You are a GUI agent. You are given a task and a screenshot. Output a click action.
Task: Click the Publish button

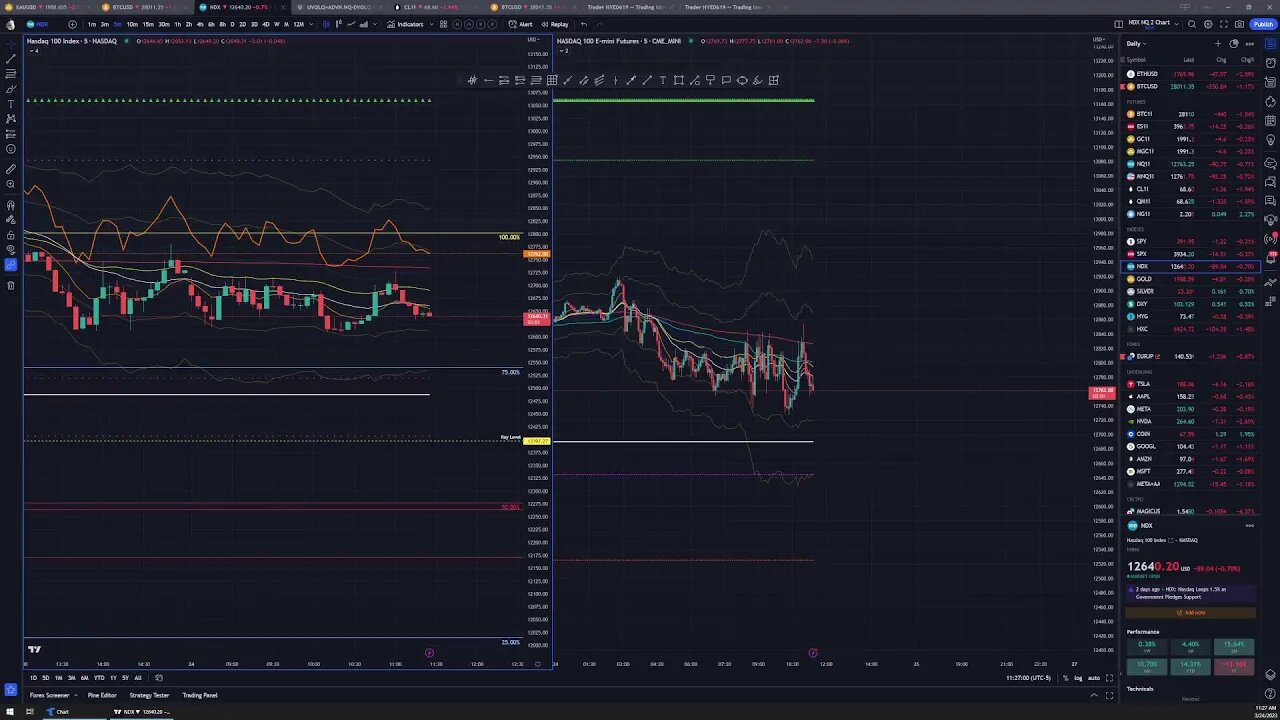(x=1263, y=24)
